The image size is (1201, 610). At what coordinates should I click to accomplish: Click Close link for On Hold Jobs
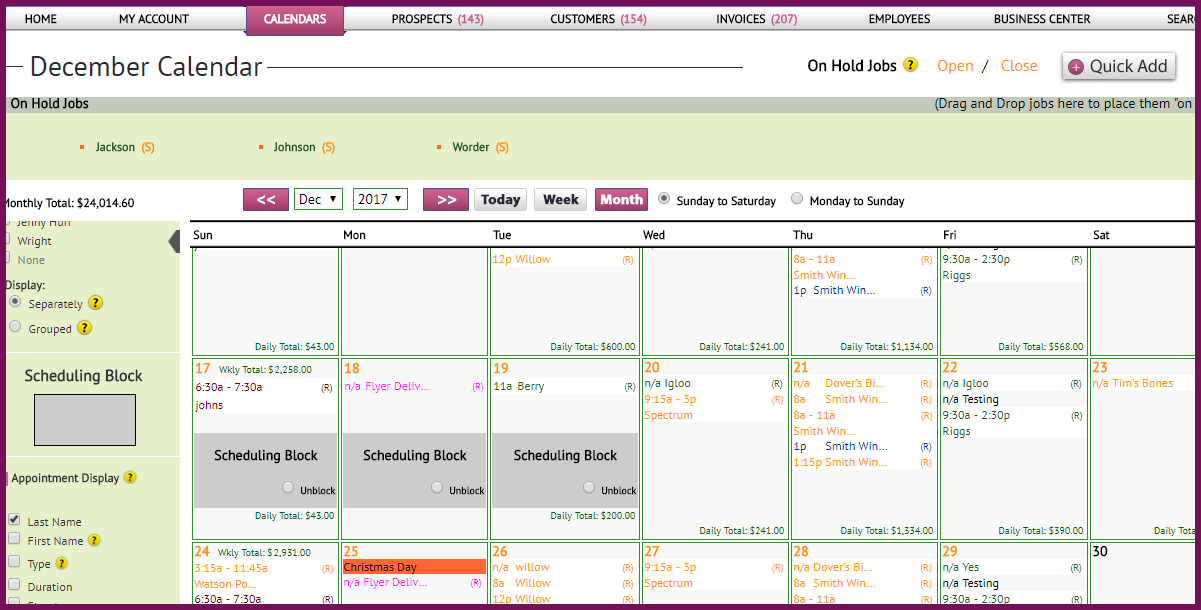point(1019,66)
